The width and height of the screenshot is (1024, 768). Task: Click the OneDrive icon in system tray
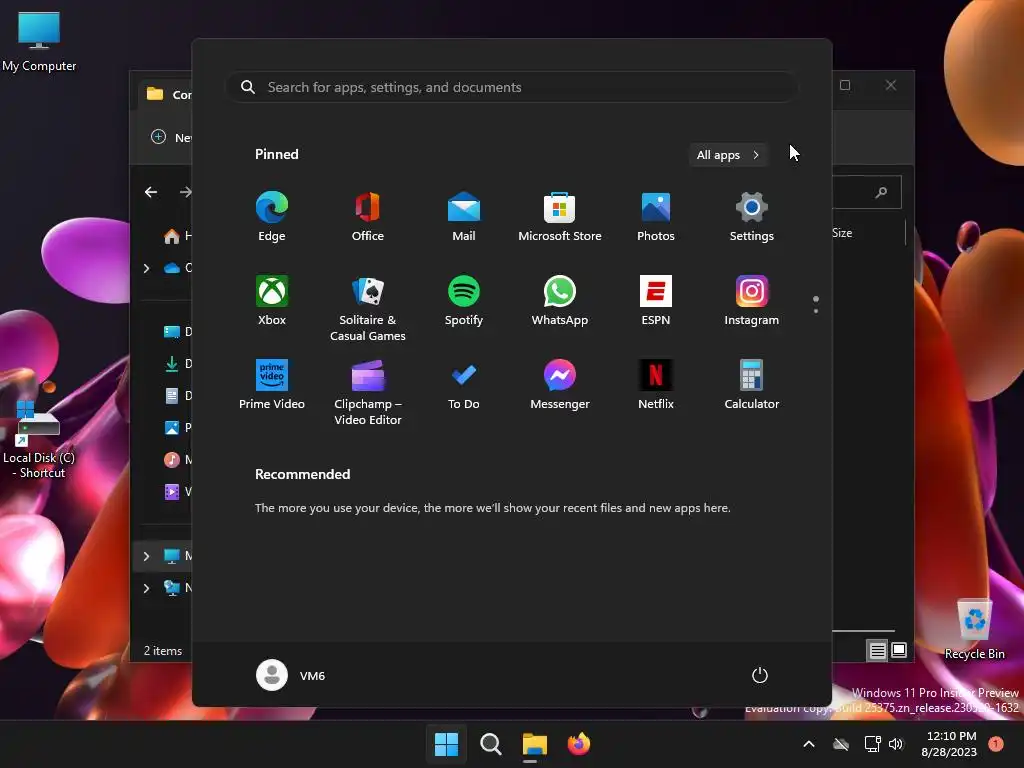tap(841, 744)
